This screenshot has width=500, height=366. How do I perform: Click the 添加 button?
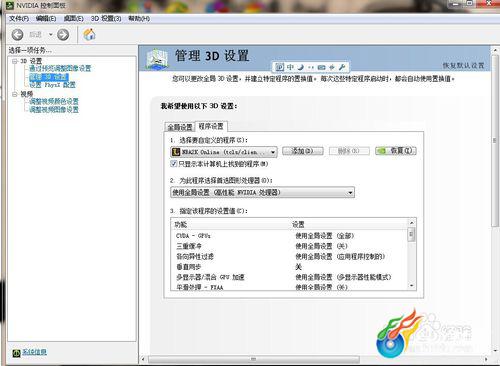click(x=303, y=151)
